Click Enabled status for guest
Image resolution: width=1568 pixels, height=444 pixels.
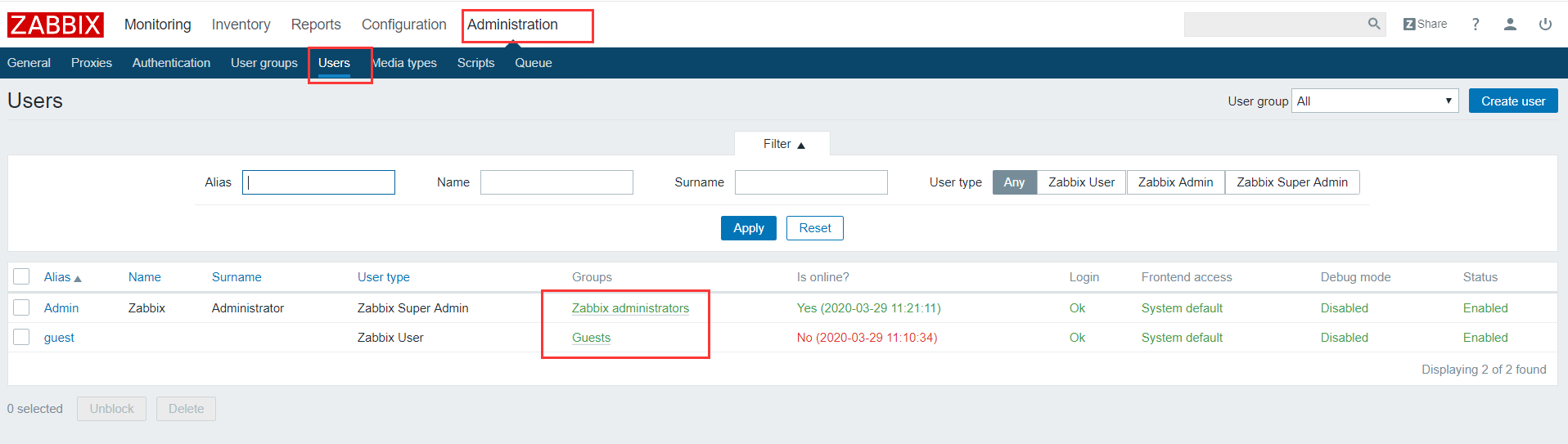click(1485, 338)
